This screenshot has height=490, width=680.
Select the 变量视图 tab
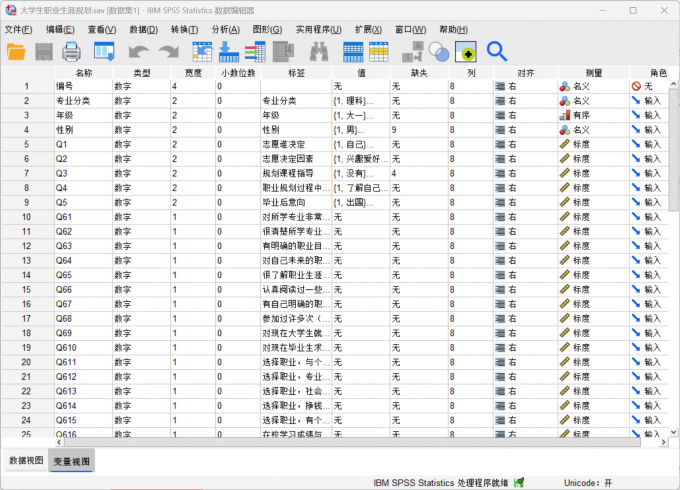coord(71,460)
